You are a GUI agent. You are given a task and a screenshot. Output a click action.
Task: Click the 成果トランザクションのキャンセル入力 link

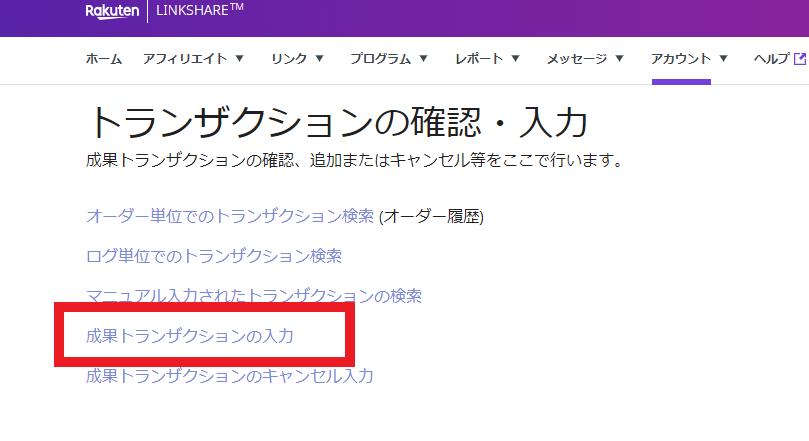pyautogui.click(x=230, y=377)
